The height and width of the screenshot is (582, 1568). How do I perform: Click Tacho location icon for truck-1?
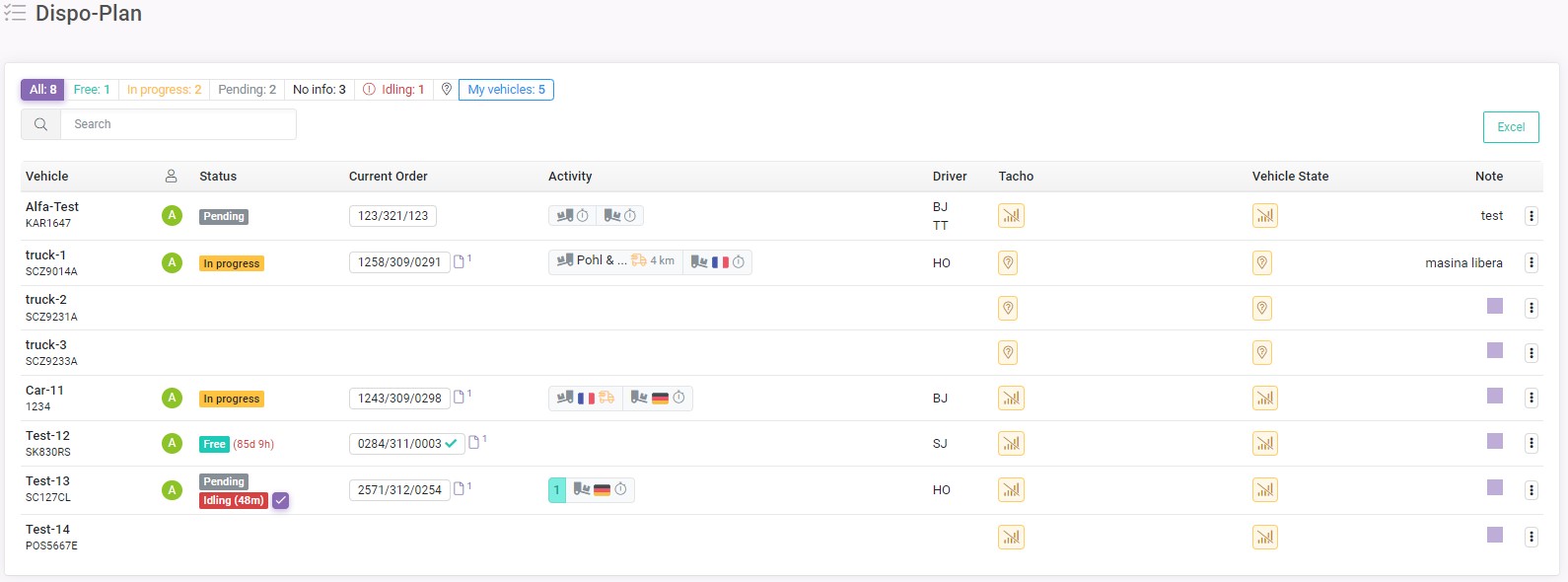1008,262
